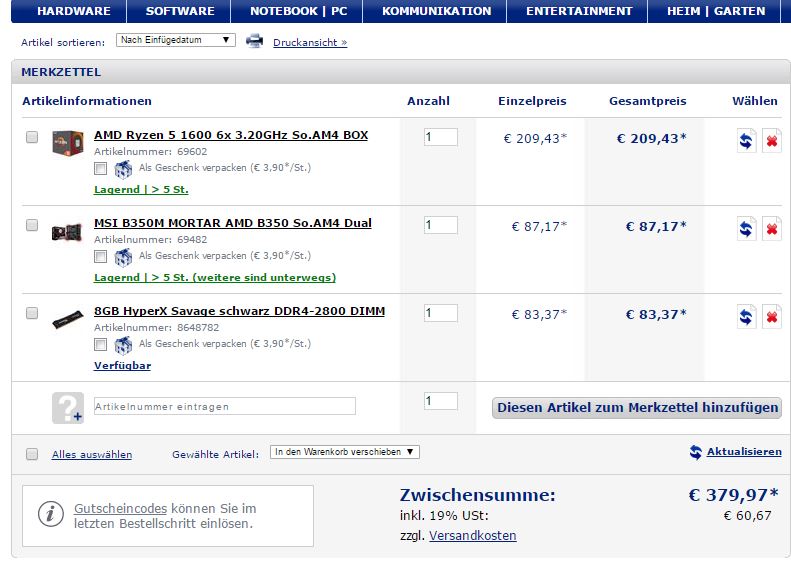This screenshot has width=791, height=561.
Task: Click Gesamtpreis € 83,37 value
Action: pos(656,314)
